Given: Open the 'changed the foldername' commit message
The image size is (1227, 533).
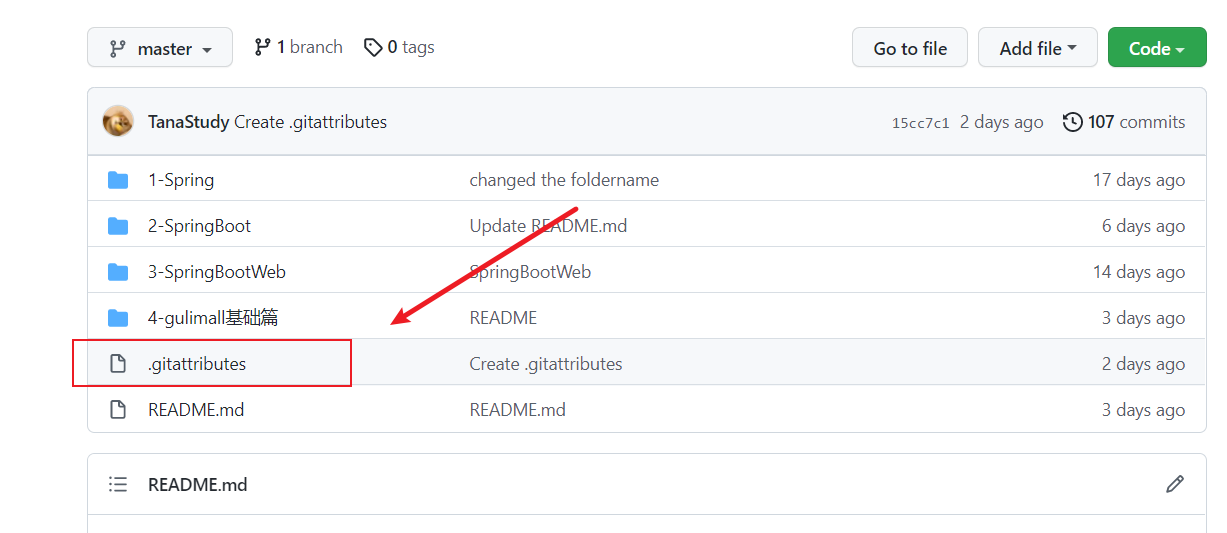Looking at the screenshot, I should pos(564,180).
